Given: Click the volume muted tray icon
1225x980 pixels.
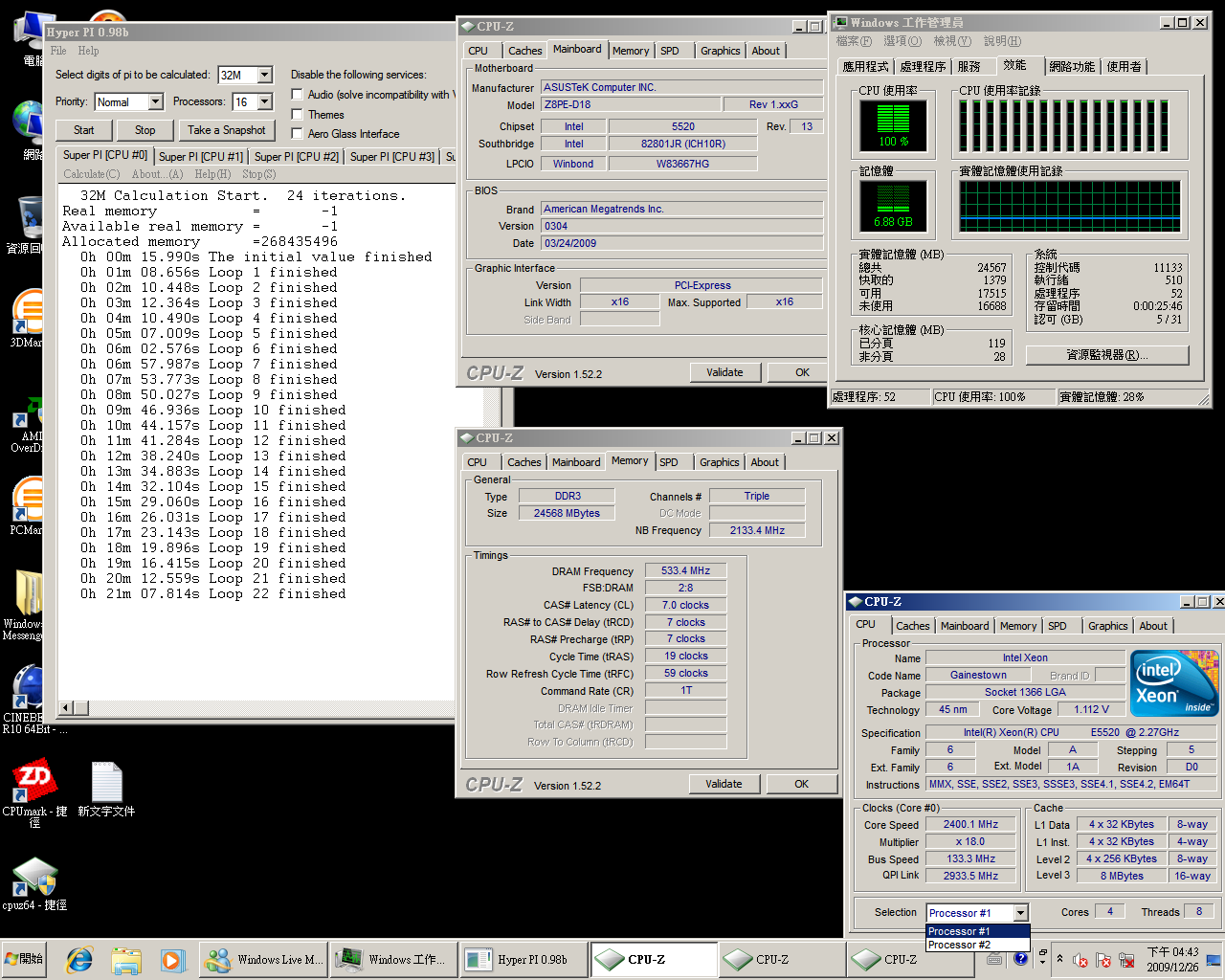Looking at the screenshot, I should [1080, 960].
